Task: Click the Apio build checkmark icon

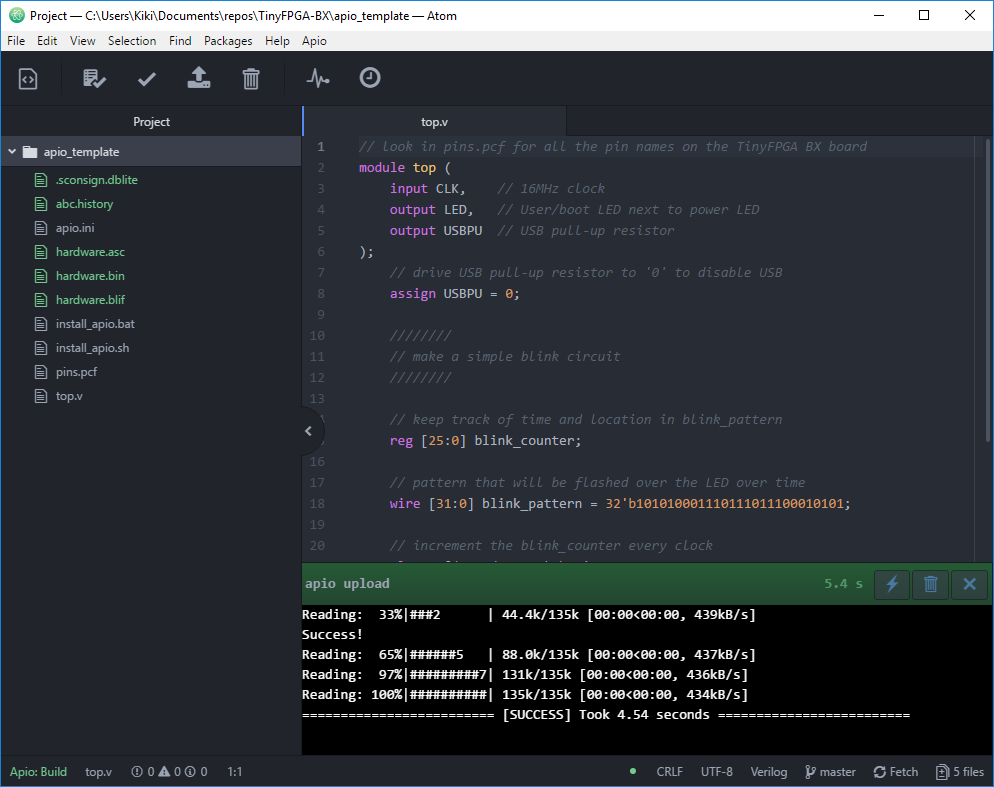Action: point(147,78)
